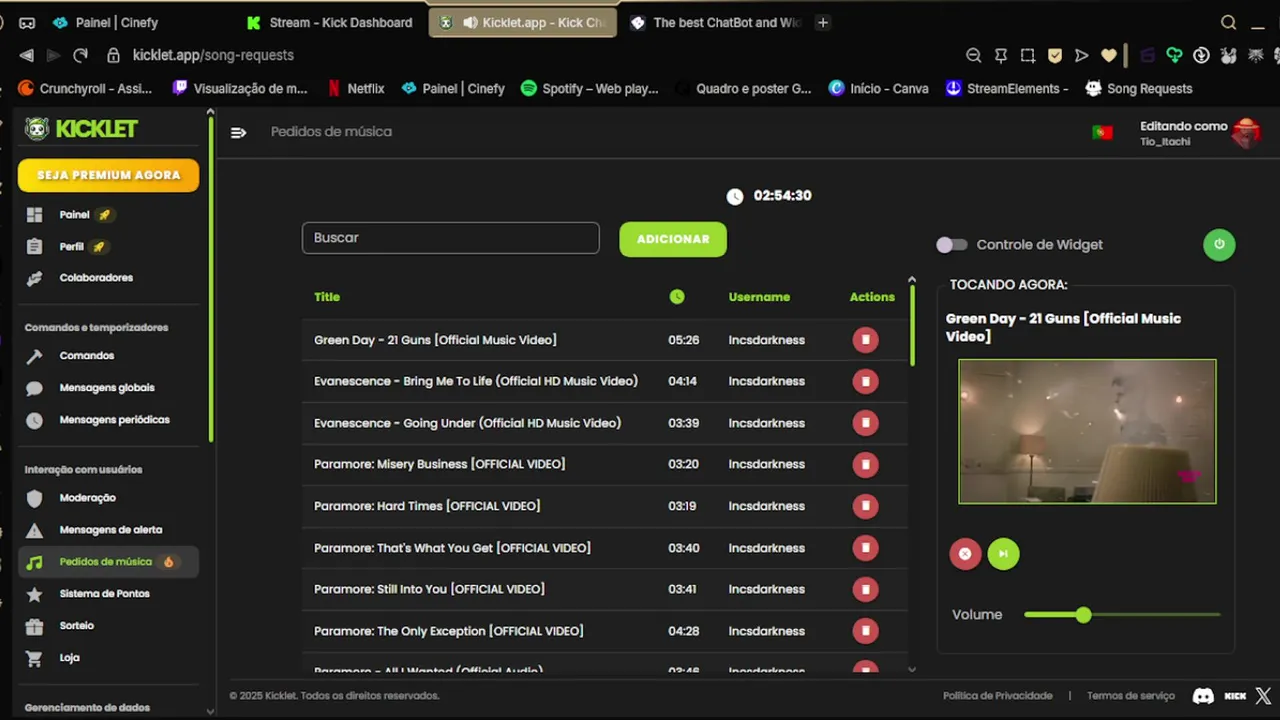
Task: Click the ADICIONAR button
Action: coord(673,239)
